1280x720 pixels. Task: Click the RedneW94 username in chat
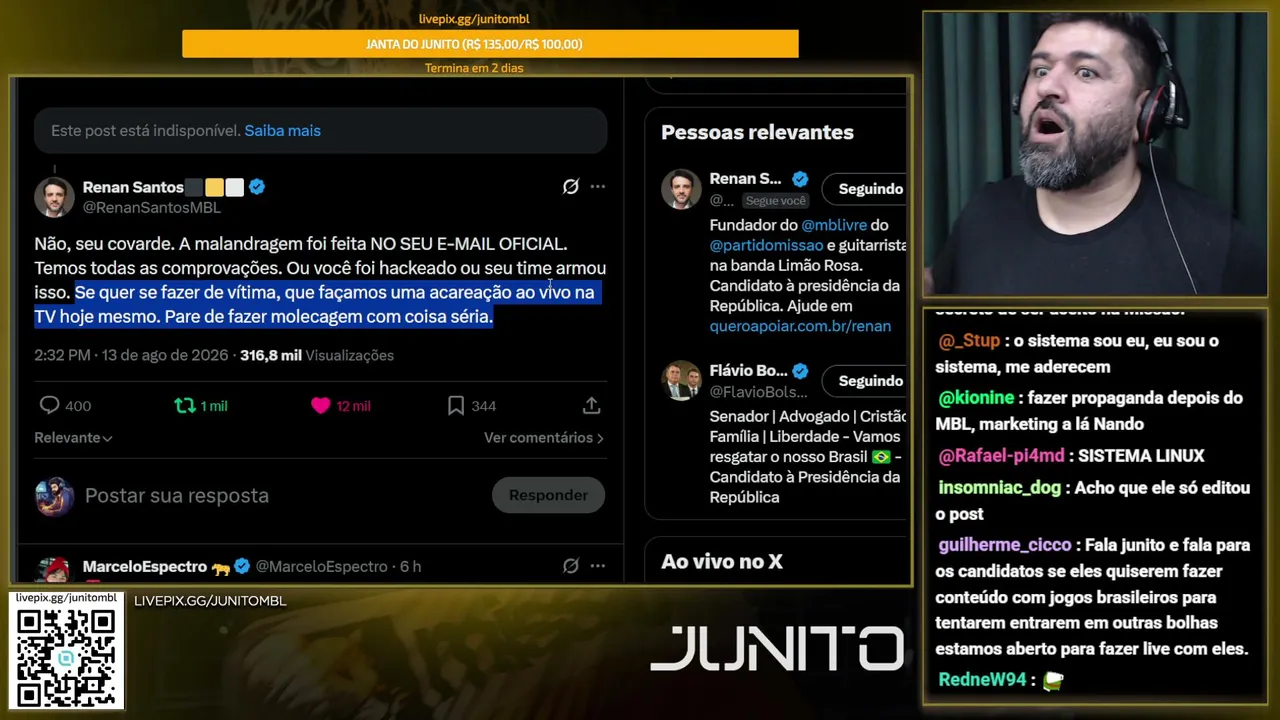click(x=982, y=680)
